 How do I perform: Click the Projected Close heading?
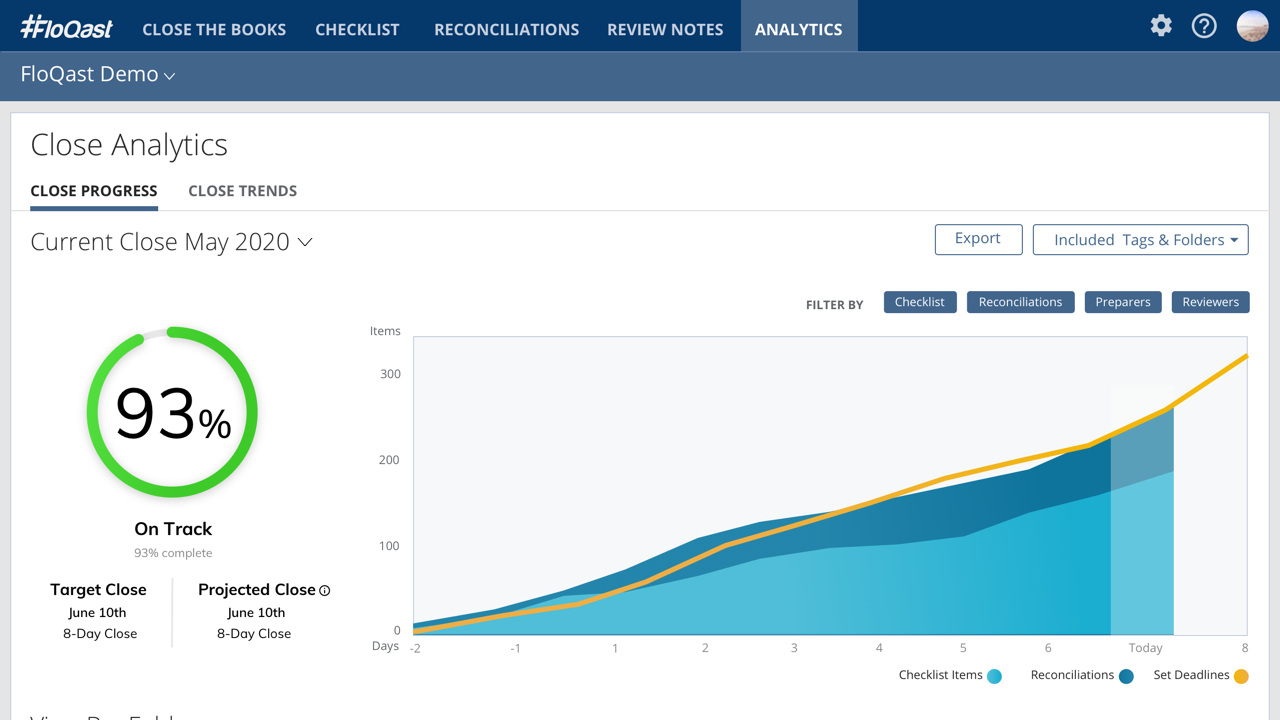[257, 590]
